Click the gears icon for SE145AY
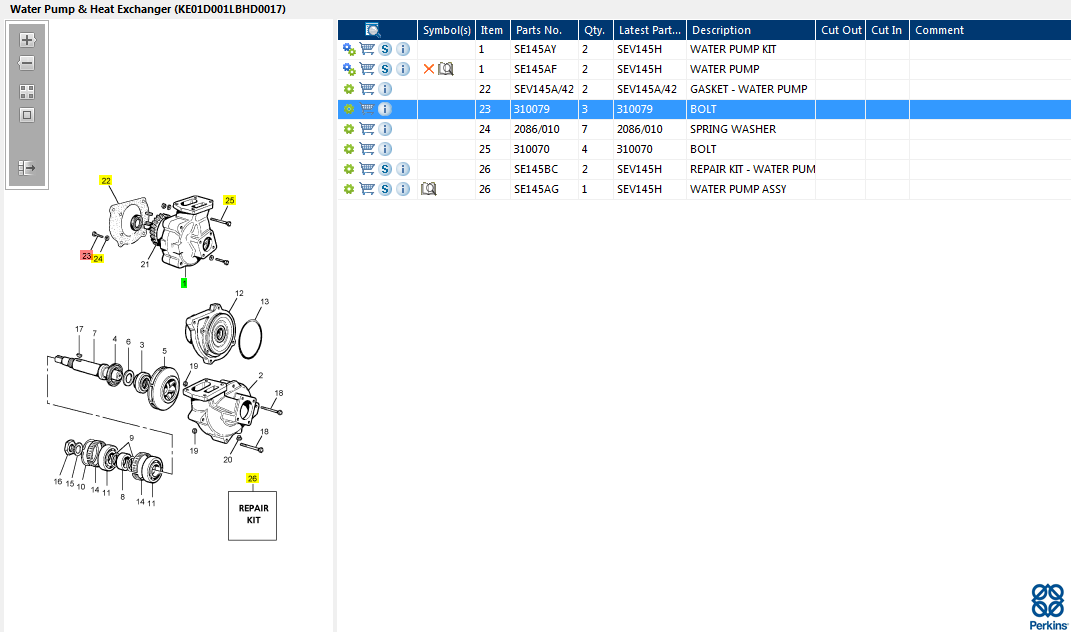The height and width of the screenshot is (632, 1071). tap(349, 49)
